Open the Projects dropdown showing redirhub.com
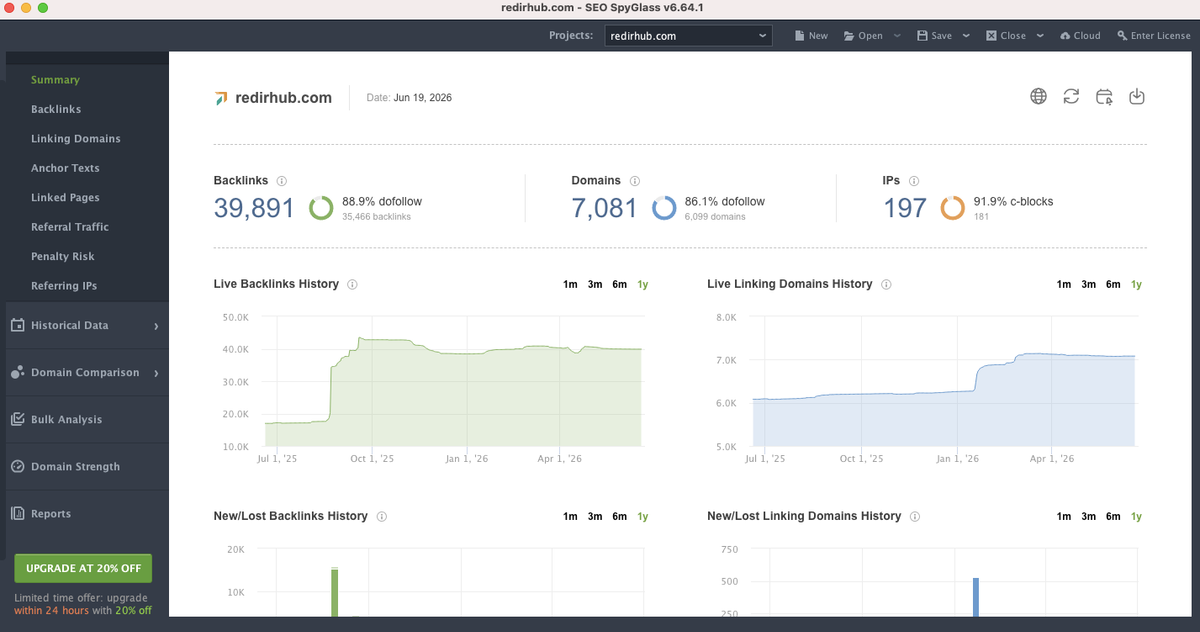Screen dimensions: 1200x632 coord(688,35)
